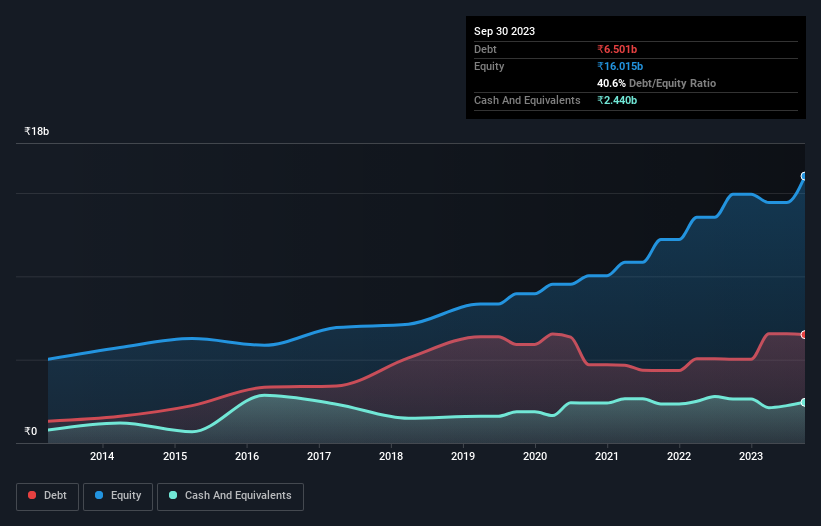The height and width of the screenshot is (526, 821).
Task: Click the ₹18b y-axis label
Action: (37, 131)
